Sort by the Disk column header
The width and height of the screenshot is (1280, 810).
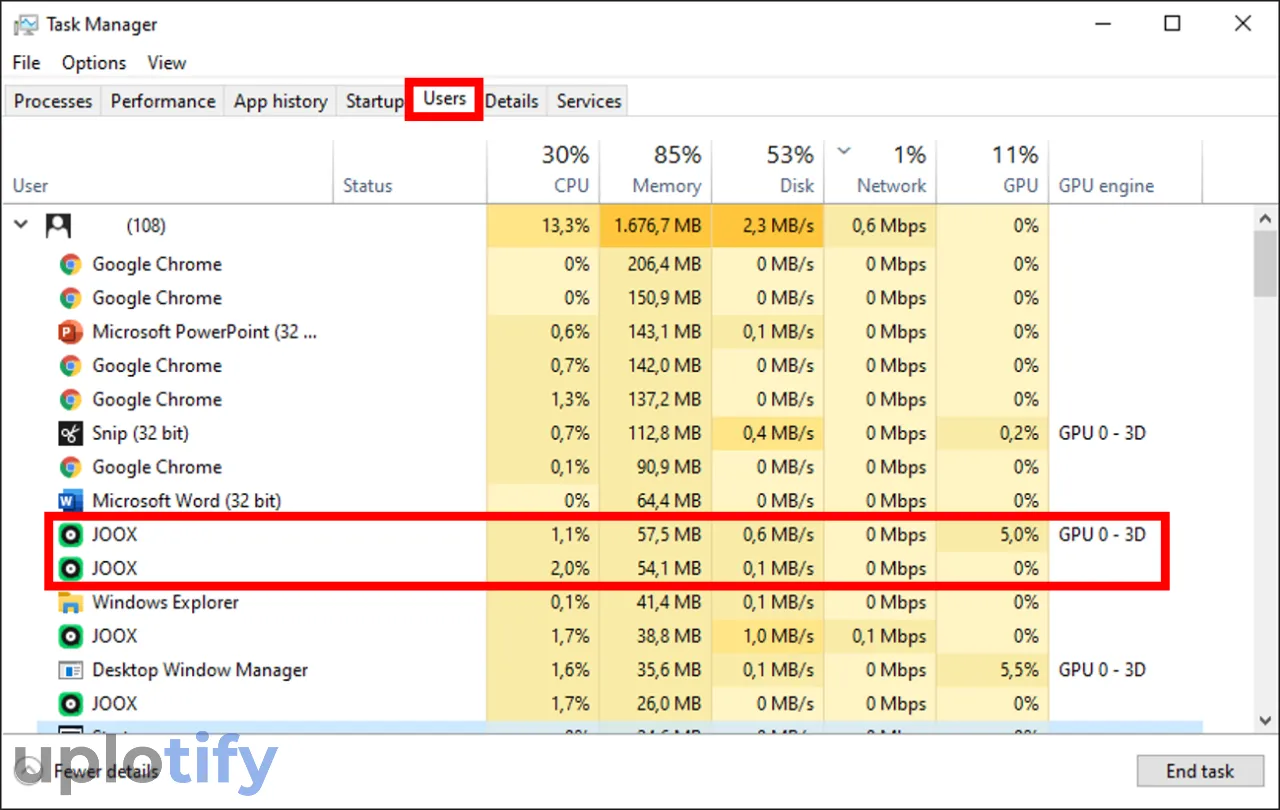[767, 171]
